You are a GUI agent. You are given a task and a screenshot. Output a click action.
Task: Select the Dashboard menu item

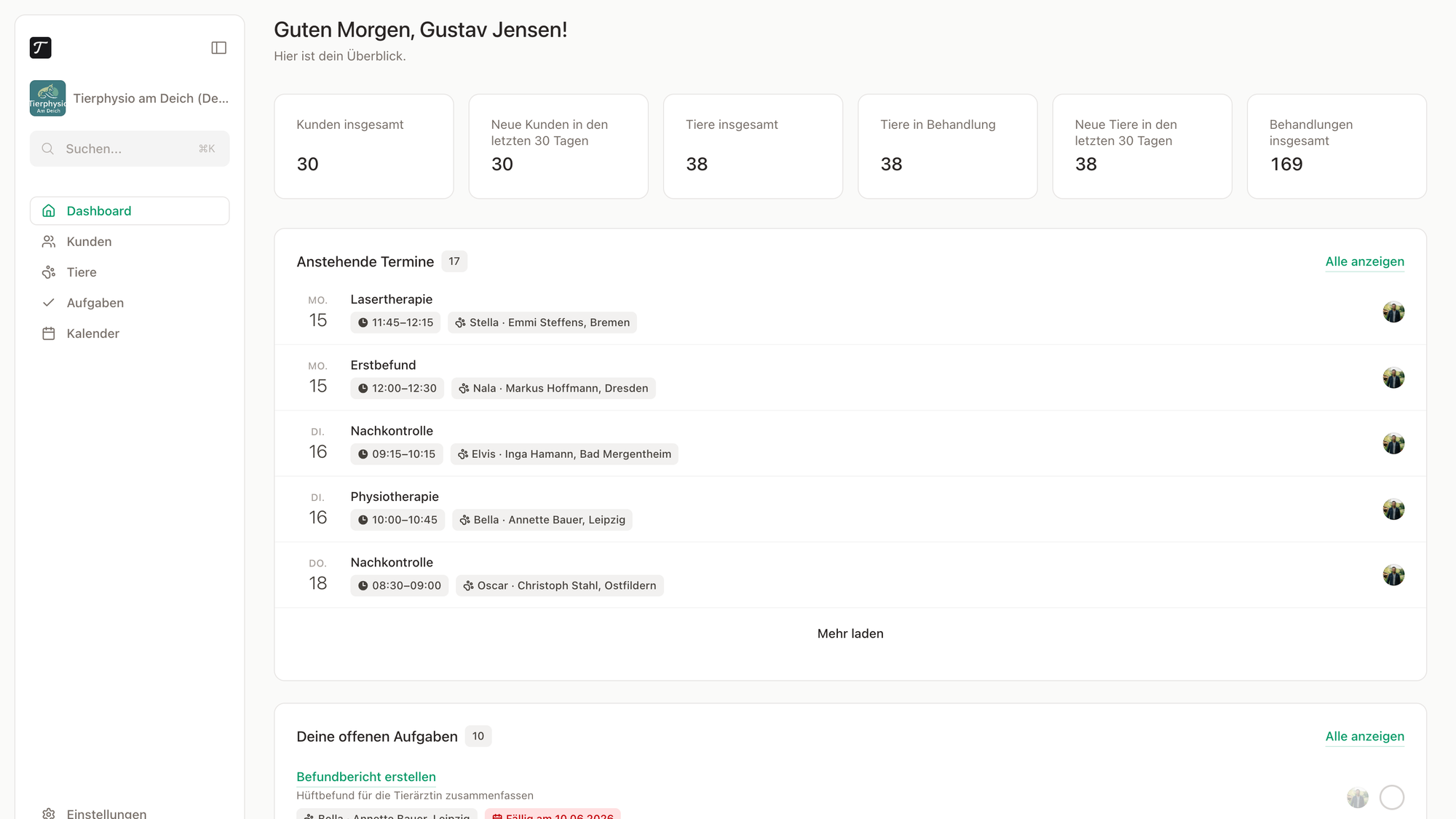click(x=130, y=211)
